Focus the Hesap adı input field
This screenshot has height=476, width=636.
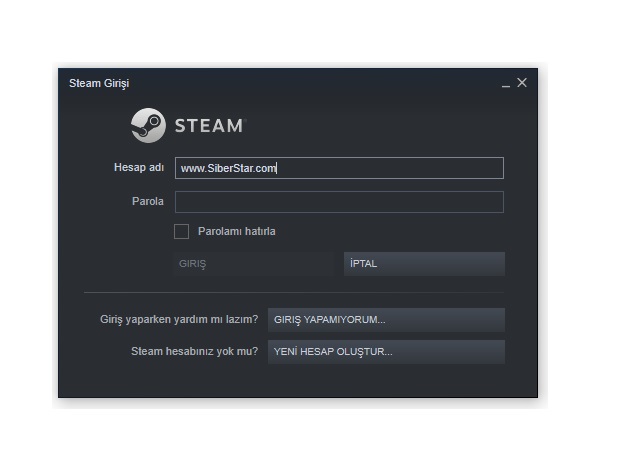pyautogui.click(x=339, y=168)
